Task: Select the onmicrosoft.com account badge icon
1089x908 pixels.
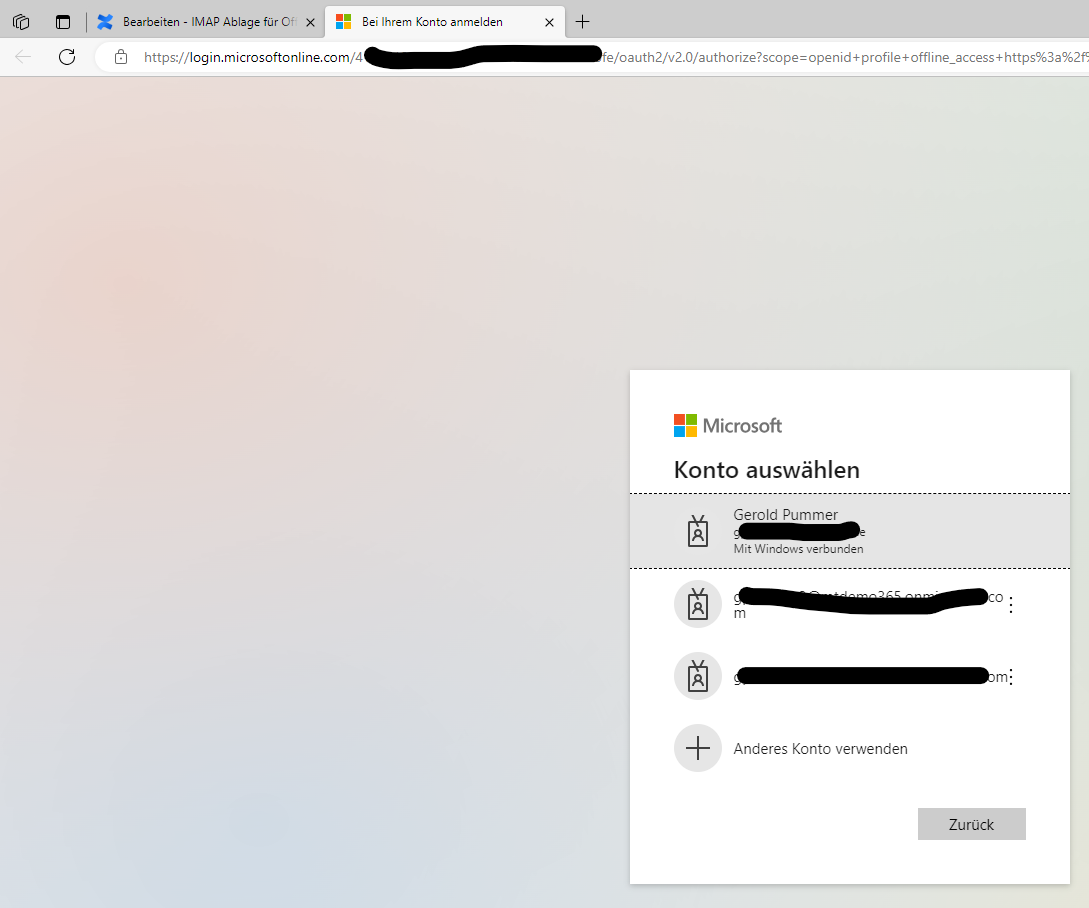Action: pyautogui.click(x=698, y=604)
